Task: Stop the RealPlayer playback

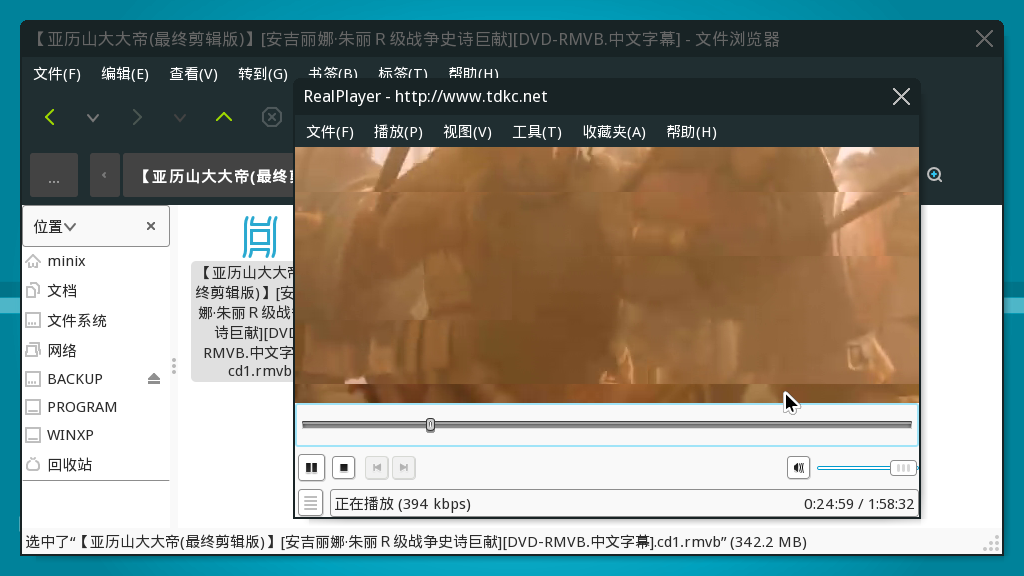Action: [344, 468]
